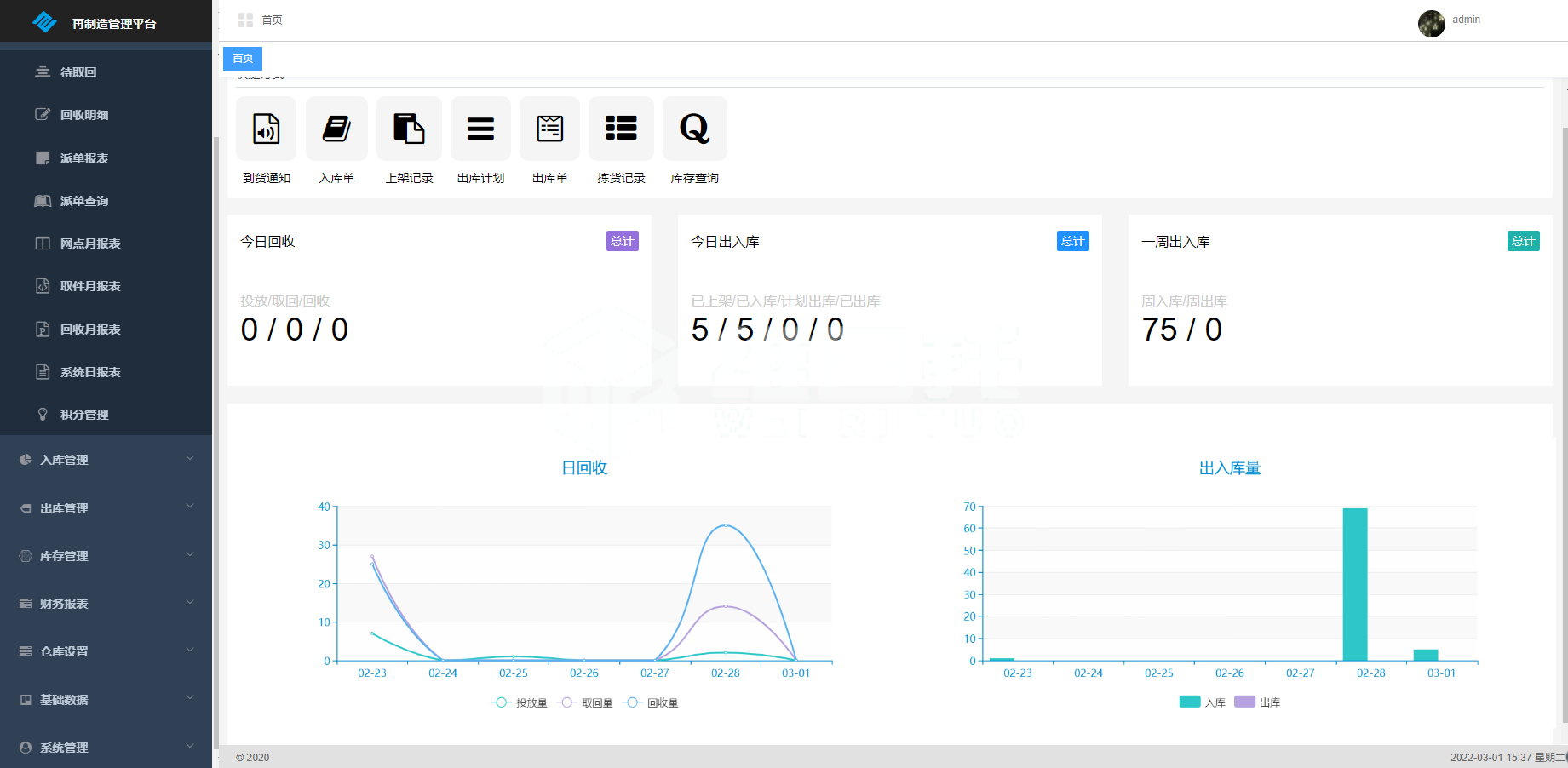Click the 出库单 shortcut icon
Image resolution: width=1568 pixels, height=768 pixels.
pyautogui.click(x=549, y=129)
